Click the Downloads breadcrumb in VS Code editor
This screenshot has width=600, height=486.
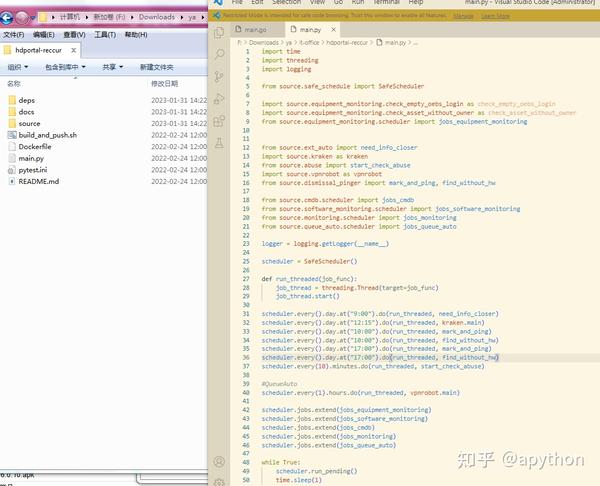[x=264, y=42]
